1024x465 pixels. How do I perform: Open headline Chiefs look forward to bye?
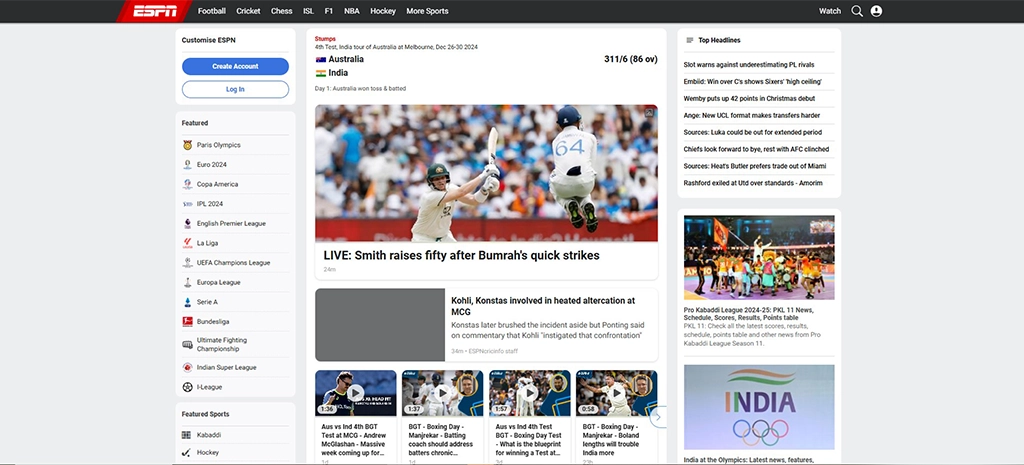[x=756, y=150]
